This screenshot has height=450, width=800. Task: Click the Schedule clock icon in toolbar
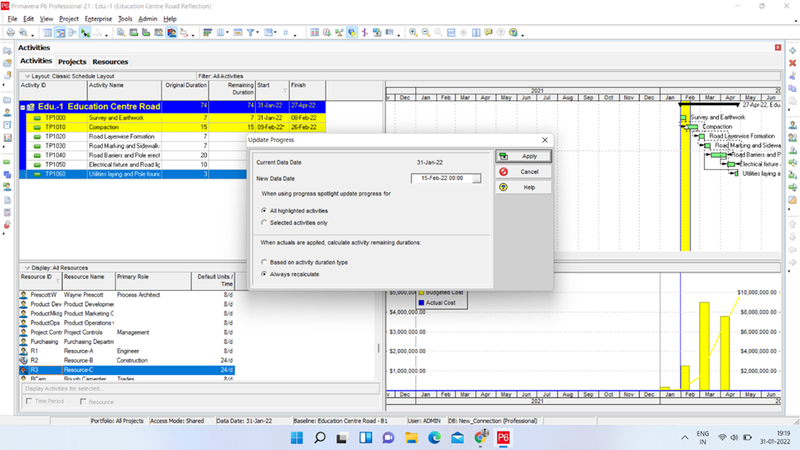(x=327, y=33)
